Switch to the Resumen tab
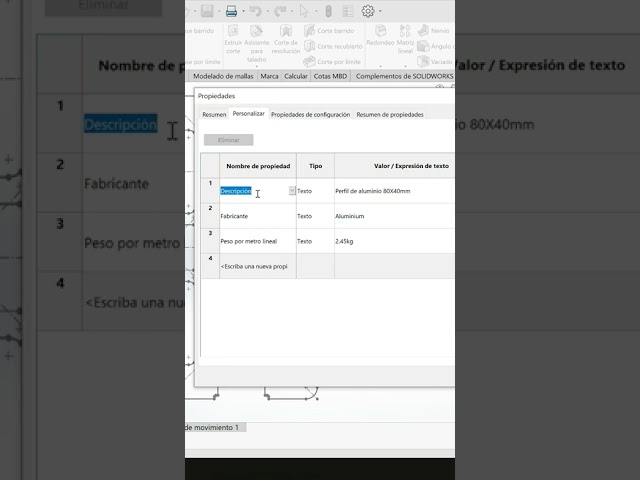640x480 pixels. point(214,115)
